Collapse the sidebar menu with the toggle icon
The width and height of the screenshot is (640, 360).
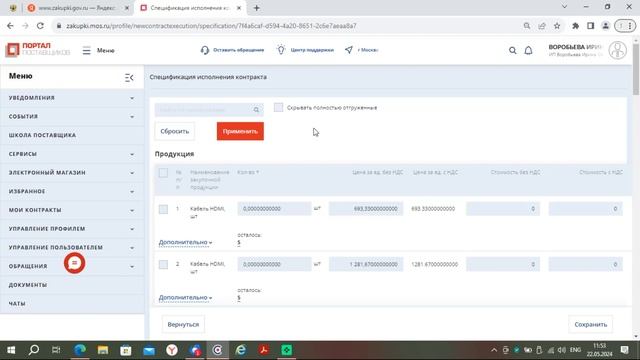pos(129,77)
